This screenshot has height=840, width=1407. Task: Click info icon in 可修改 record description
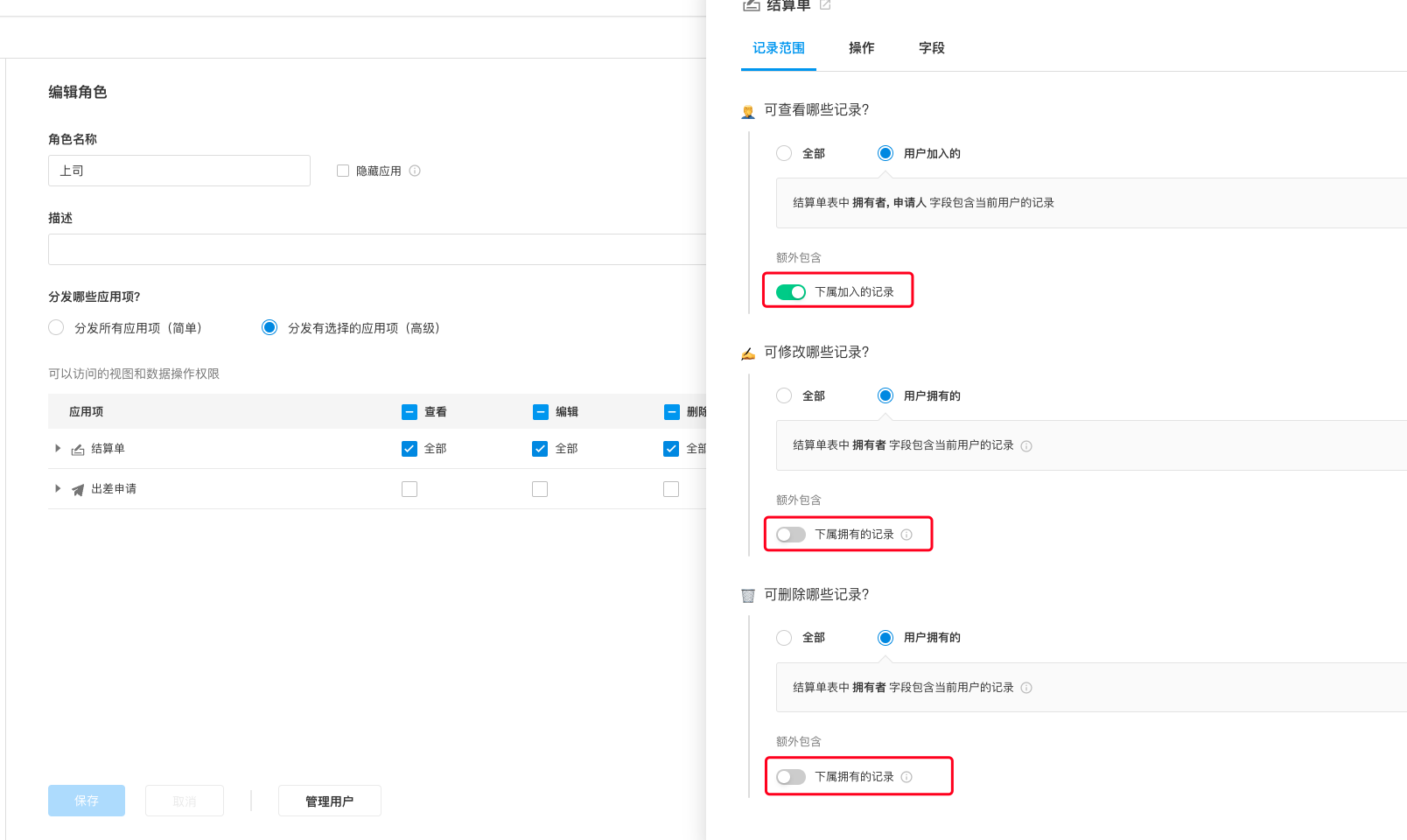[1026, 446]
